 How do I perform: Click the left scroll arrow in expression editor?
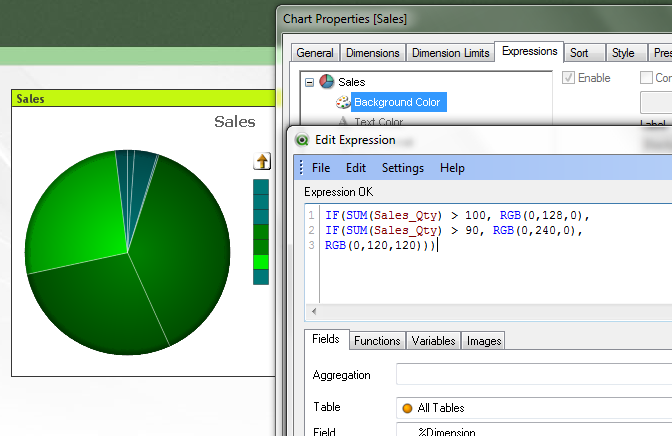pos(314,311)
